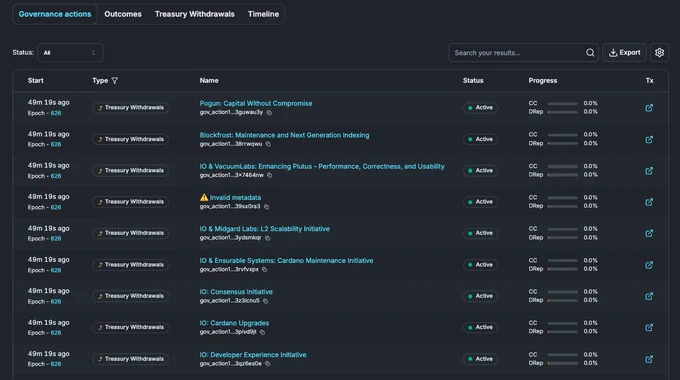
Task: Open Invalid metadata transaction external link
Action: pos(649,202)
